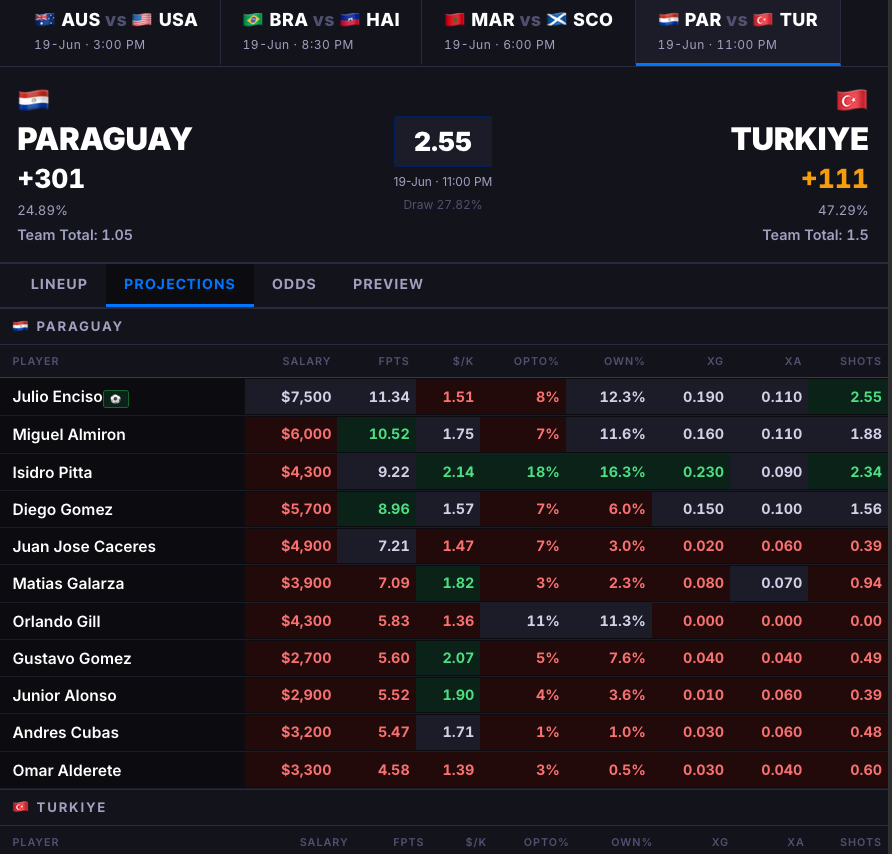The width and height of the screenshot is (892, 854).
Task: Sort Paraguay table by XG column
Action: click(715, 361)
